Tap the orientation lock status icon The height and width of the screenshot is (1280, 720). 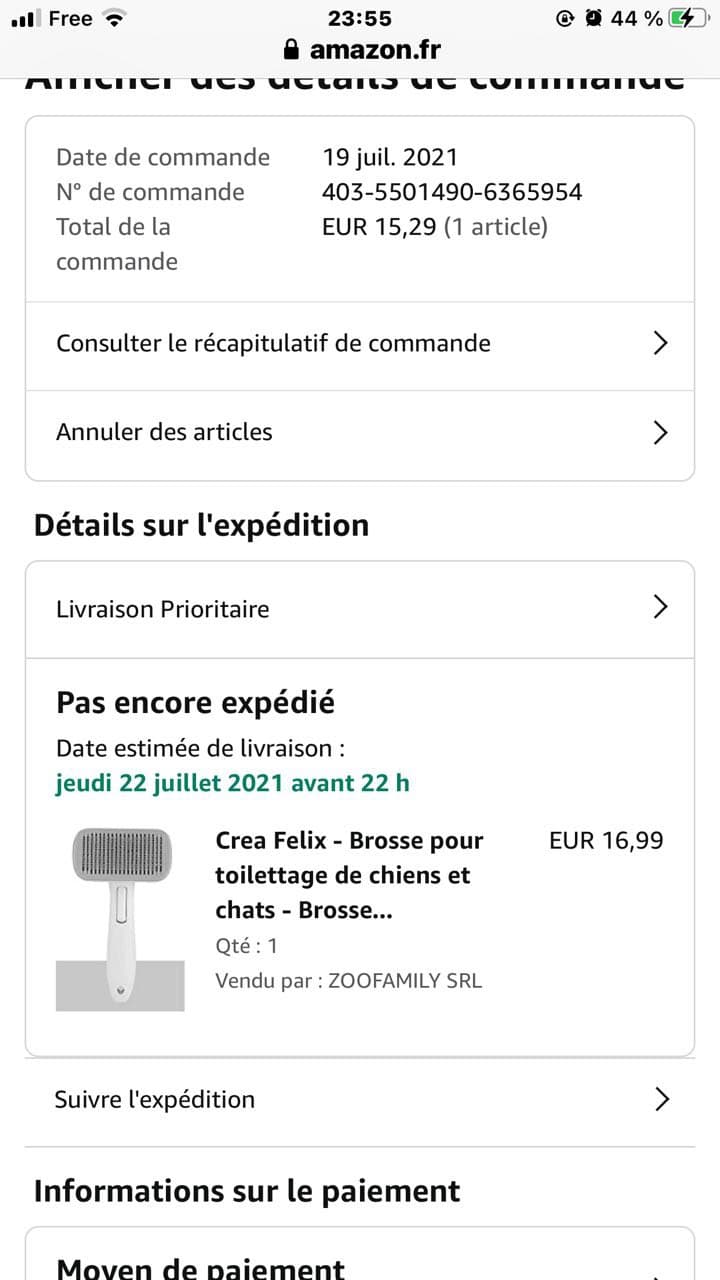(x=565, y=18)
